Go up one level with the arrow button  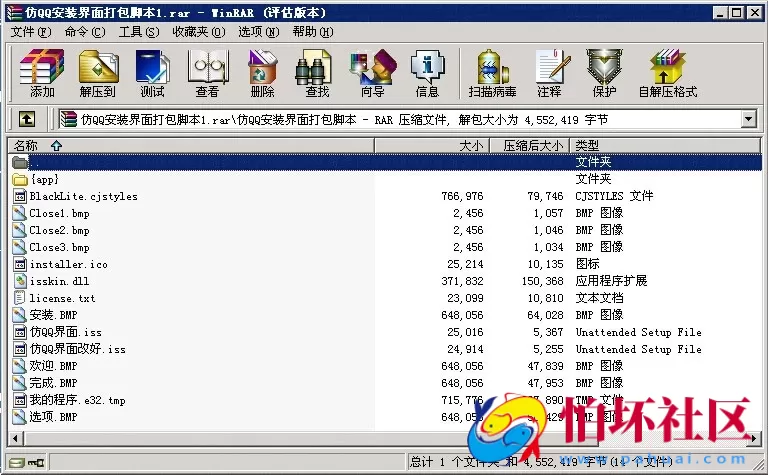[27, 119]
